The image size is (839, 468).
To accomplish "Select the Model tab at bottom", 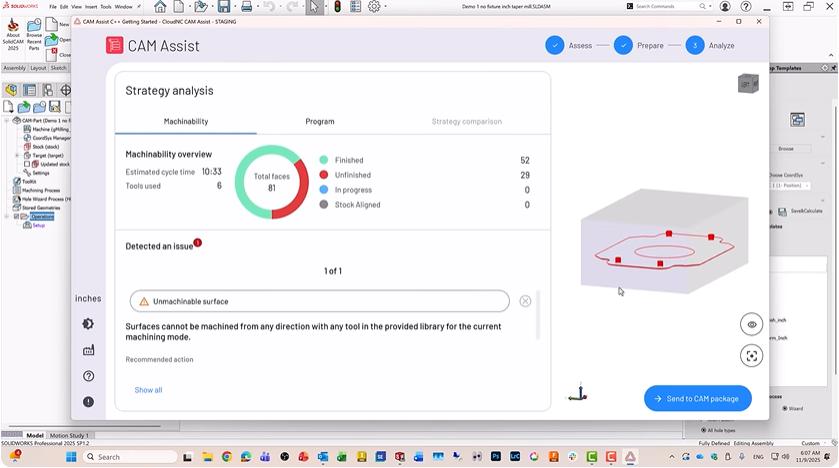I will (x=35, y=435).
